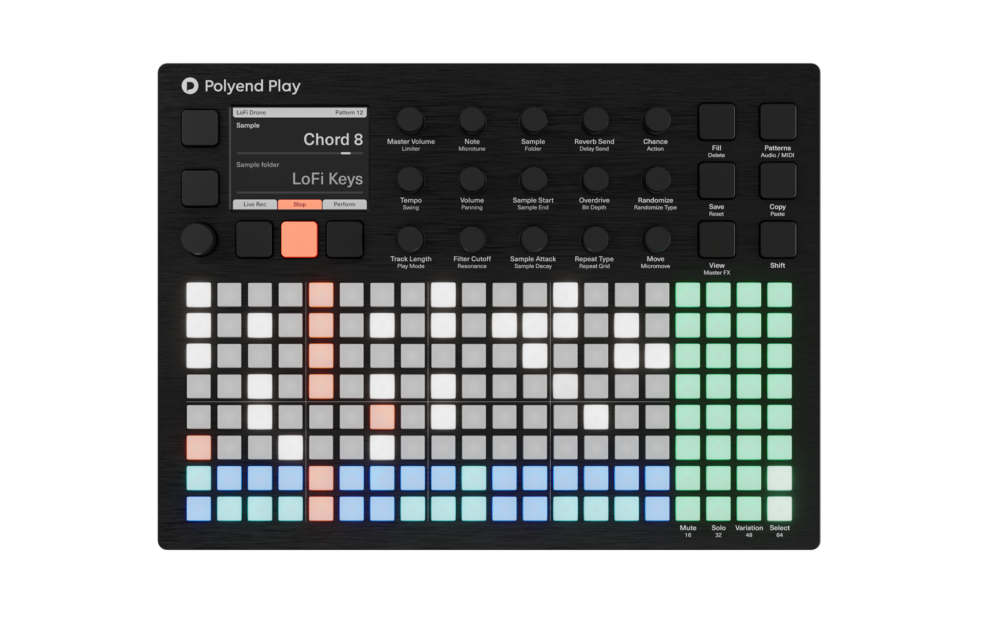Tap the orange pad in the grid's first column
Screen dimensions: 1000x625
point(198,447)
